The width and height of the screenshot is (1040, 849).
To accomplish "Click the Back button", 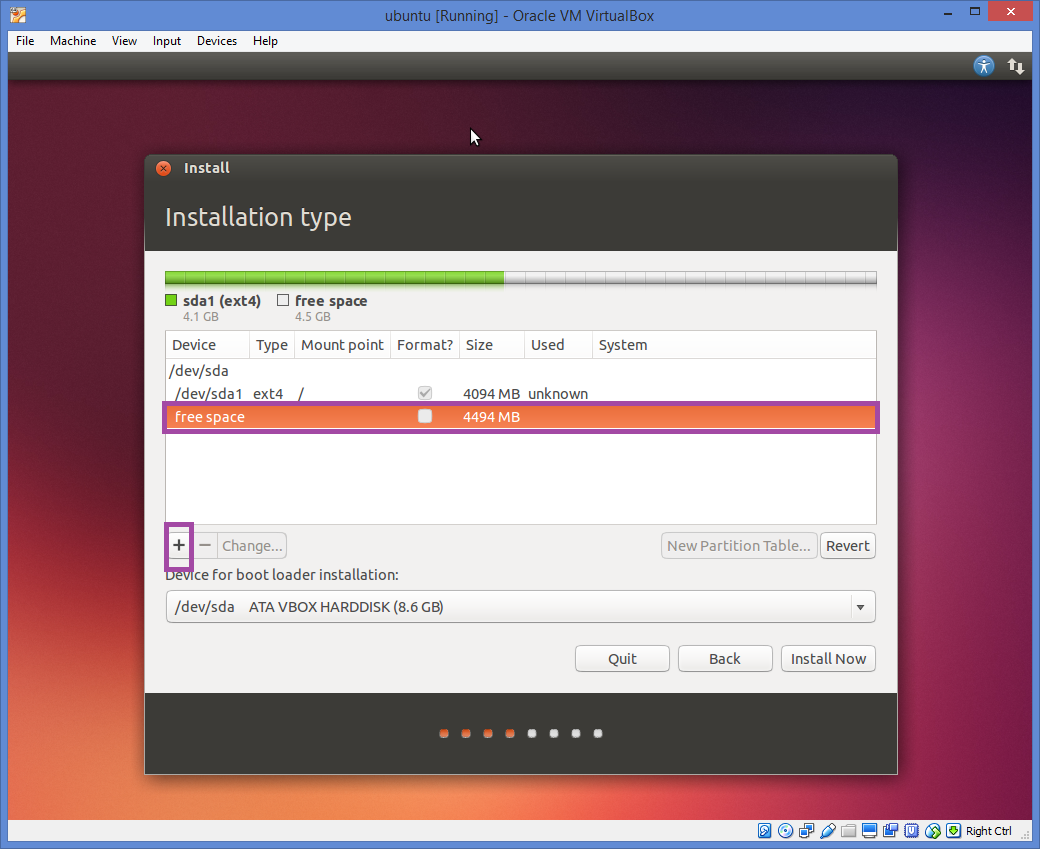I will (x=725, y=659).
